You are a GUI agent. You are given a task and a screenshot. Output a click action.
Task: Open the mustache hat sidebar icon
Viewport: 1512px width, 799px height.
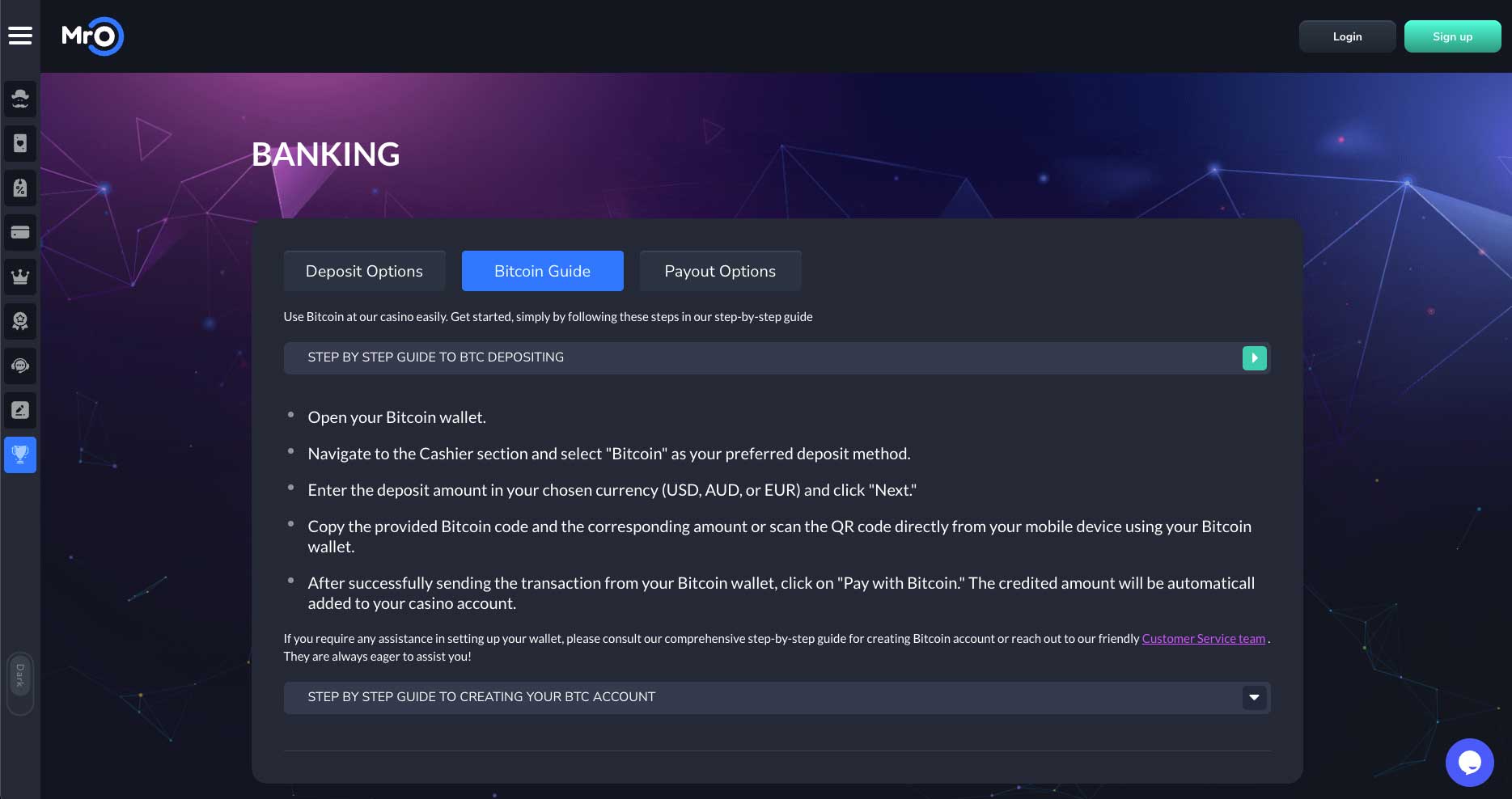[20, 99]
